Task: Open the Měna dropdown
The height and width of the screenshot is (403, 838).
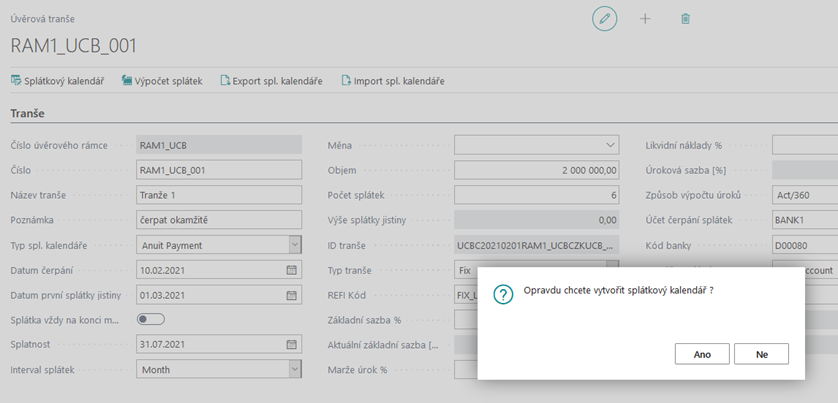Action: [x=611, y=145]
